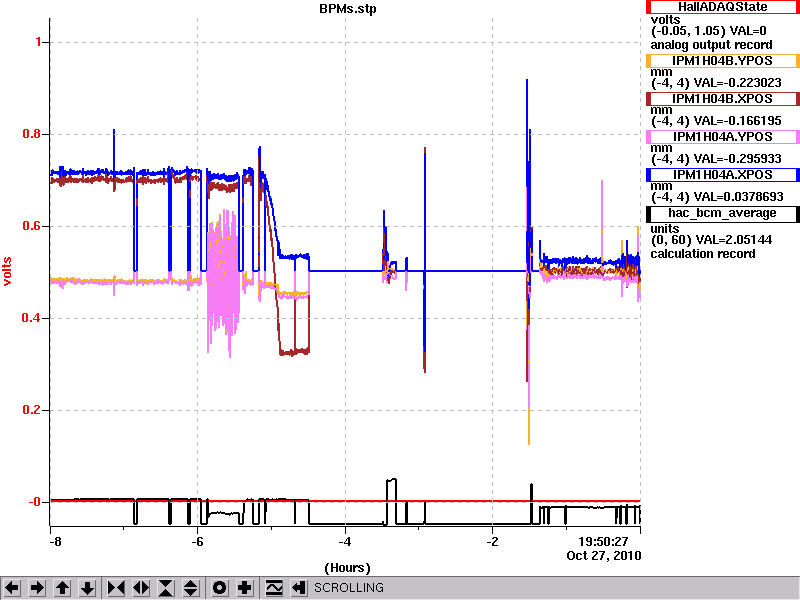Pan the graph down with arrow button
The width and height of the screenshot is (800, 600).
coord(87,588)
